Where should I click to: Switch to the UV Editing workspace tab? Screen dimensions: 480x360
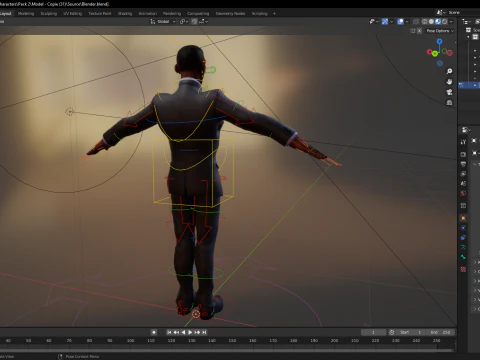coord(73,14)
